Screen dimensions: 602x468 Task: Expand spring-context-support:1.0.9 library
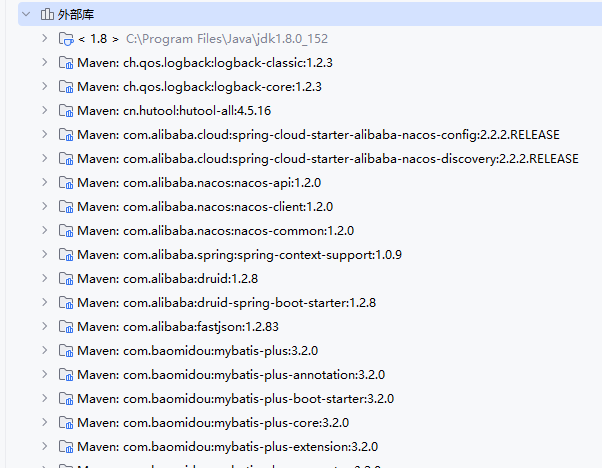point(45,255)
